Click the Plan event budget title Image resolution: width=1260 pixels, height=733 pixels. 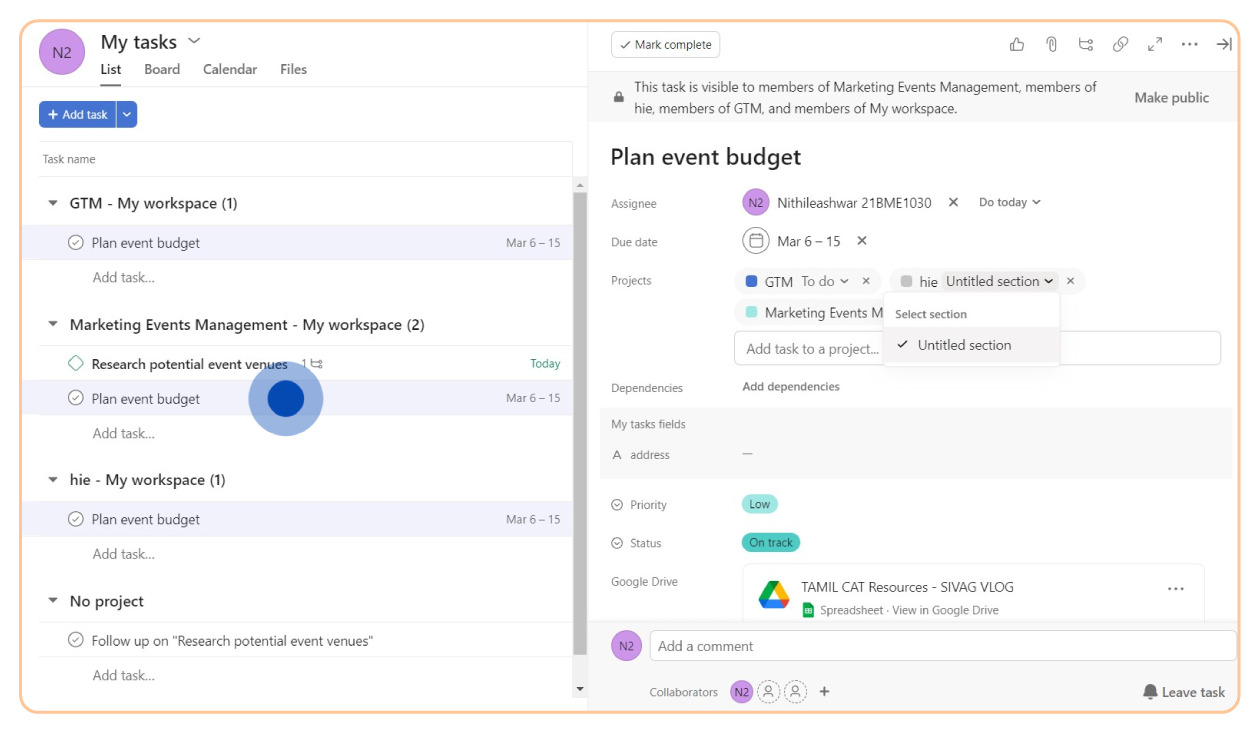pyautogui.click(x=706, y=157)
